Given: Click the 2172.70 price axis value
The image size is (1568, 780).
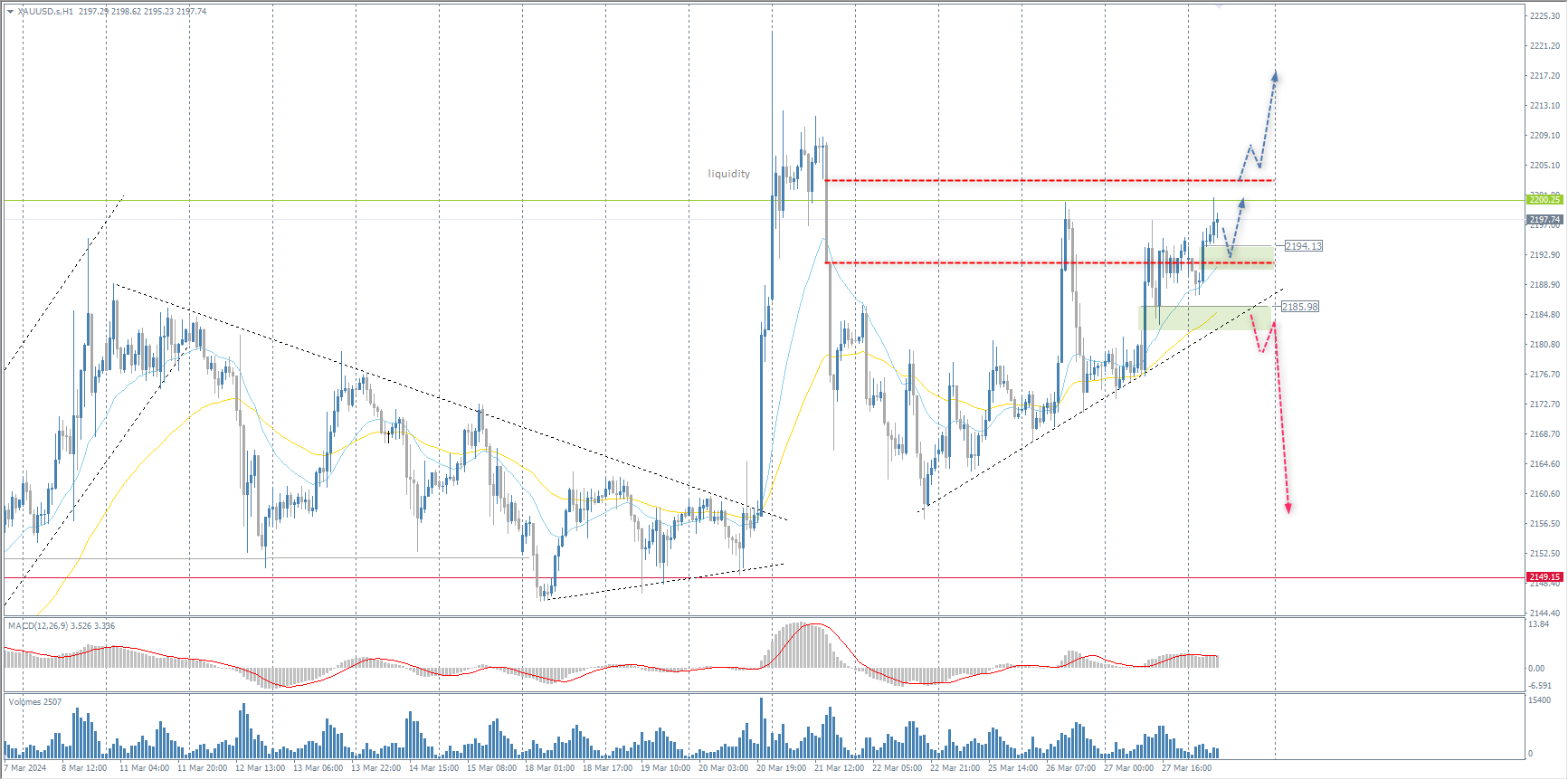Looking at the screenshot, I should tap(1544, 404).
